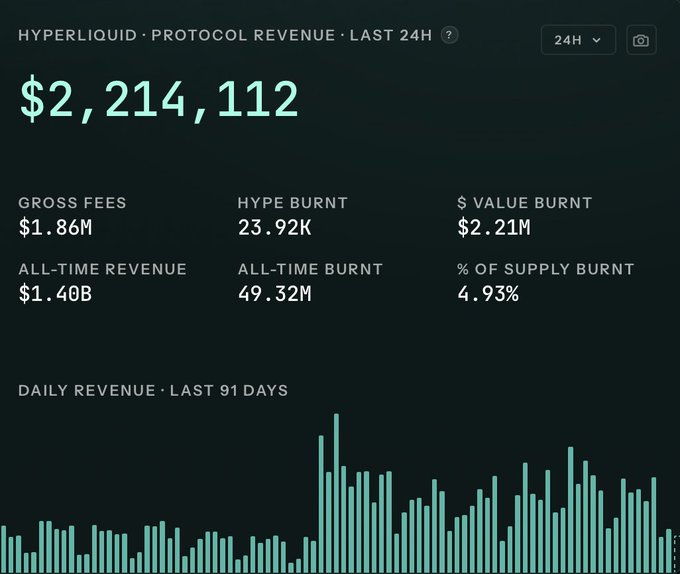Screen dimensions: 680x574
Task: Click the Gross Fees value $1.86M
Action: 56,227
